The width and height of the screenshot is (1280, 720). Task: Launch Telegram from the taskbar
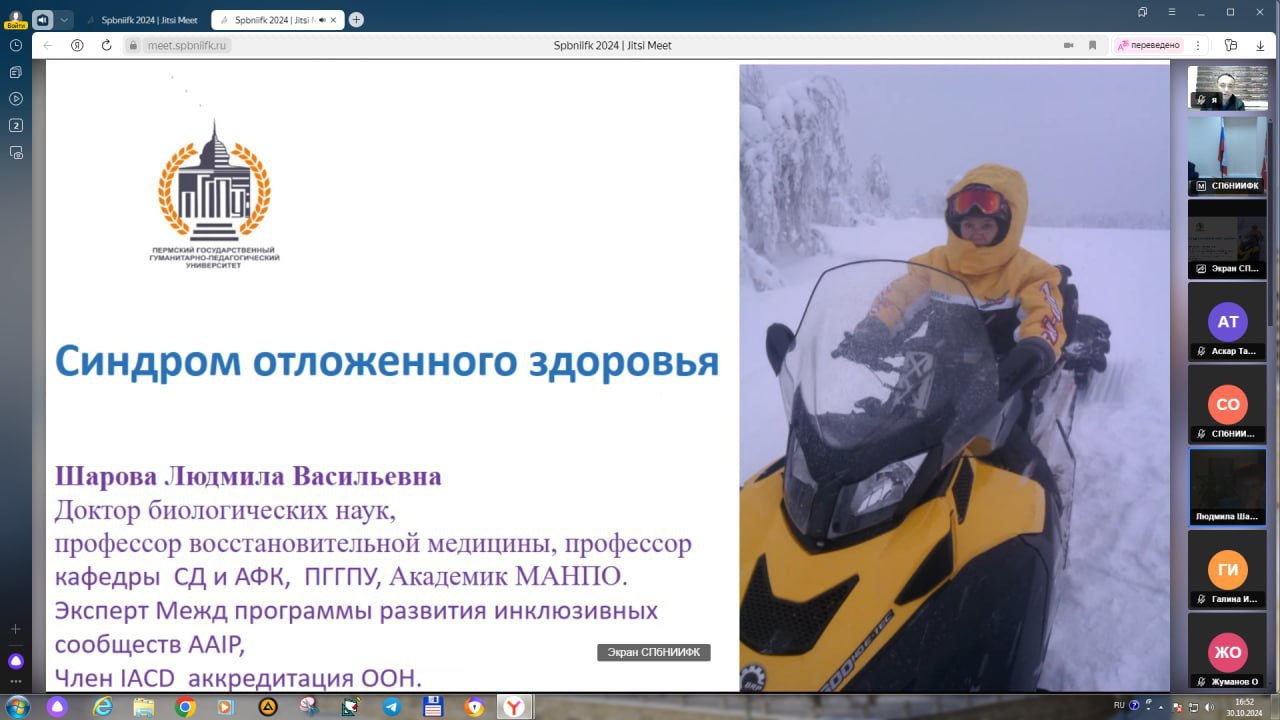[392, 707]
